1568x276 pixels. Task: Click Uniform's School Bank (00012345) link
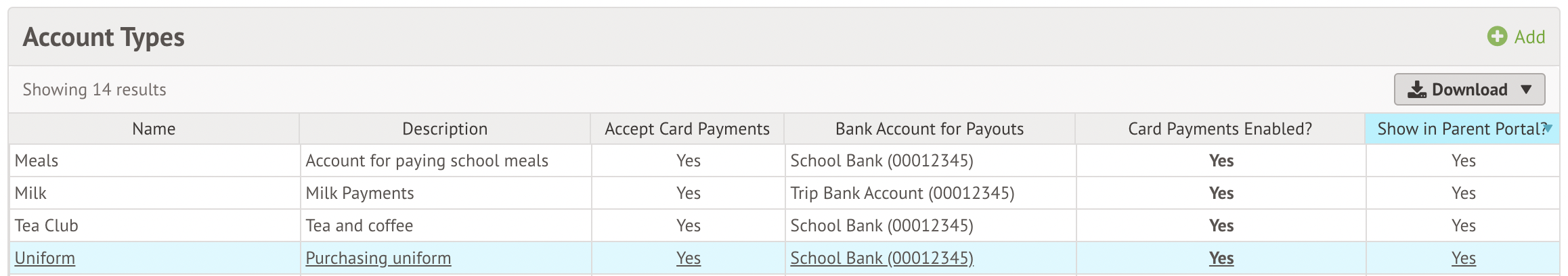coord(881,258)
